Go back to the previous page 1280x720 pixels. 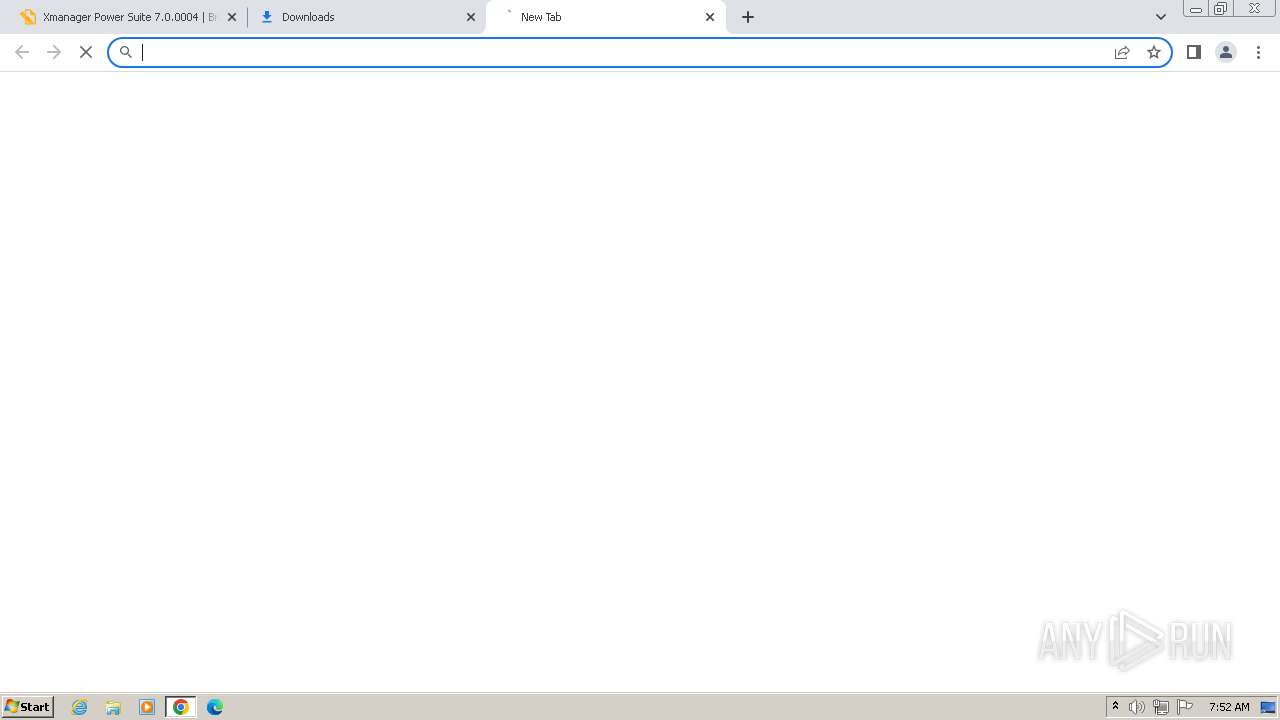pyautogui.click(x=22, y=52)
